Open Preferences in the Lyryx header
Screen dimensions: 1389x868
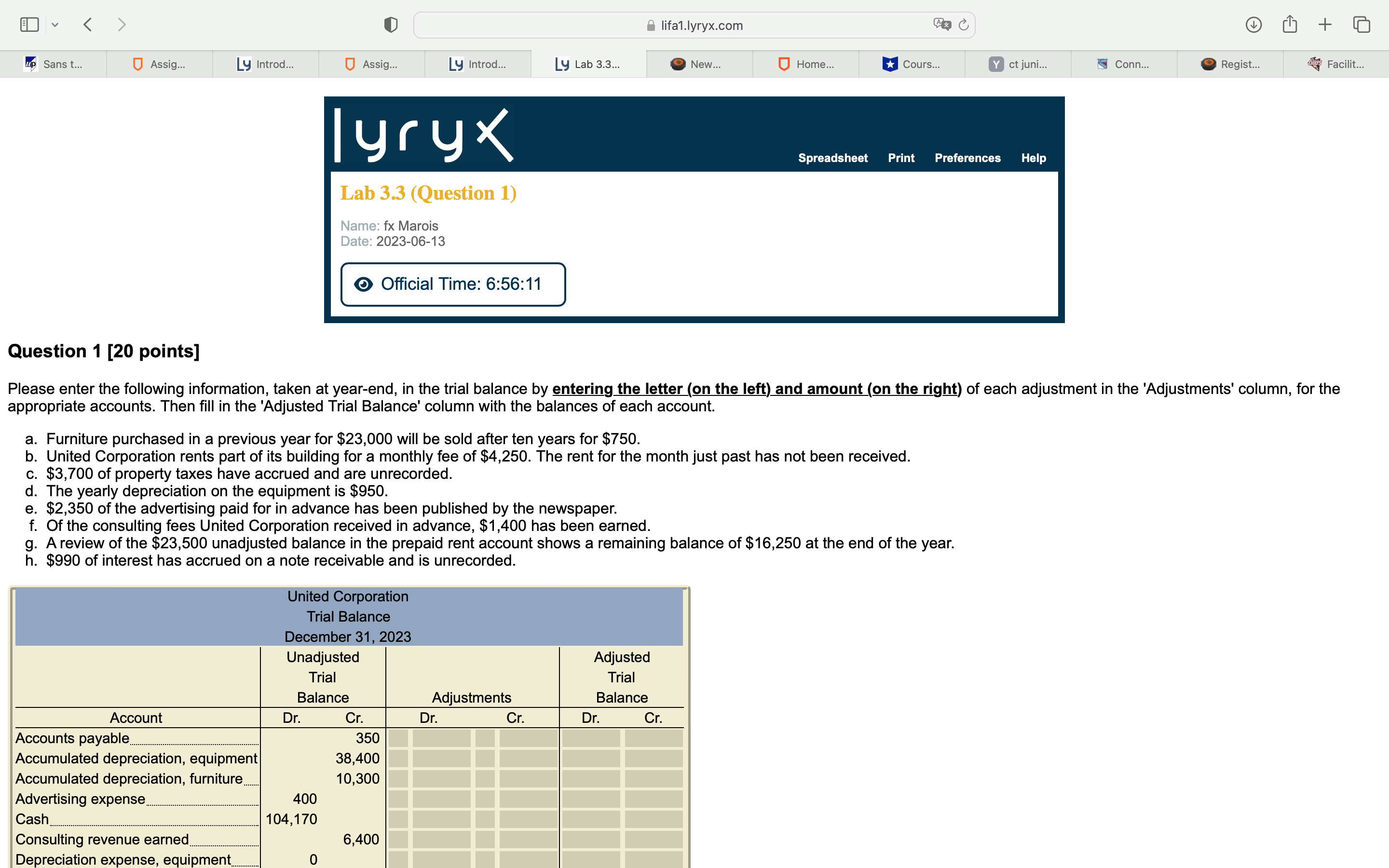(967, 158)
